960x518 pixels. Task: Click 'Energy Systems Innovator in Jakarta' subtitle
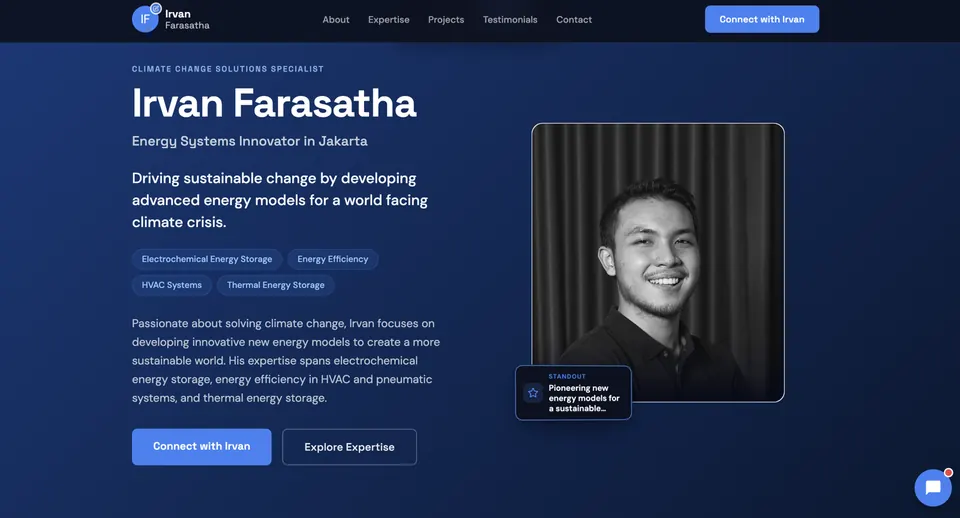pos(250,141)
